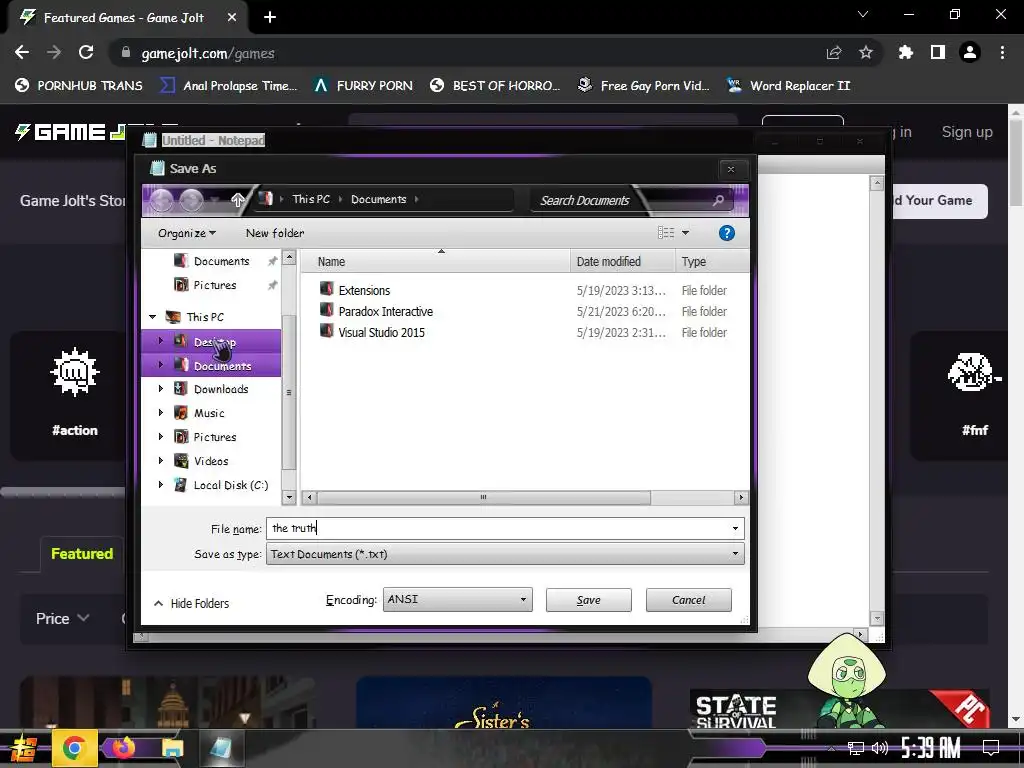This screenshot has width=1024, height=768.
Task: Open the Save as type dropdown
Action: 505,554
